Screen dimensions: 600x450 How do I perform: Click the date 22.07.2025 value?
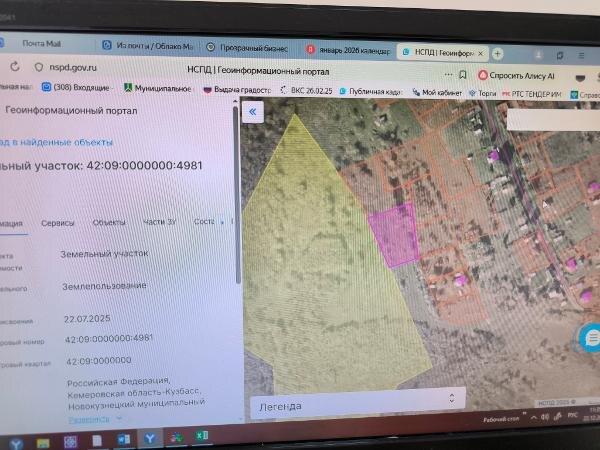click(x=87, y=318)
